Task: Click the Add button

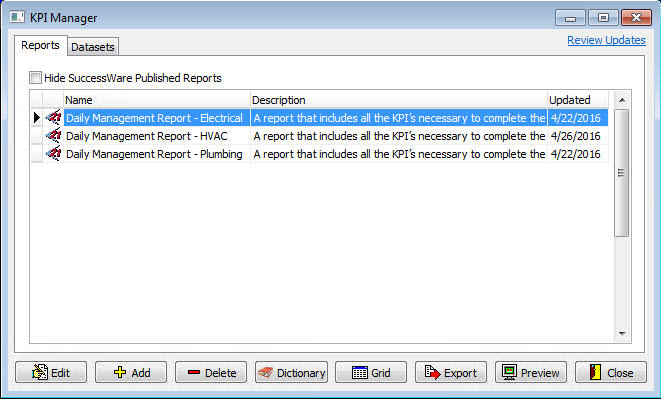Action: point(131,372)
